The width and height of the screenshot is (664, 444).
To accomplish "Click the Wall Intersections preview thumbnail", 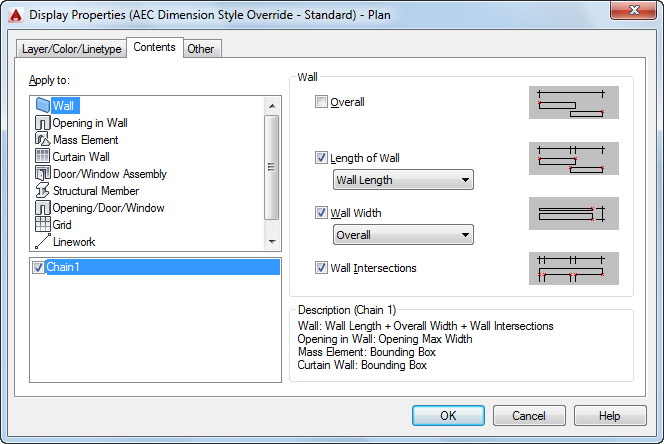I will [573, 268].
